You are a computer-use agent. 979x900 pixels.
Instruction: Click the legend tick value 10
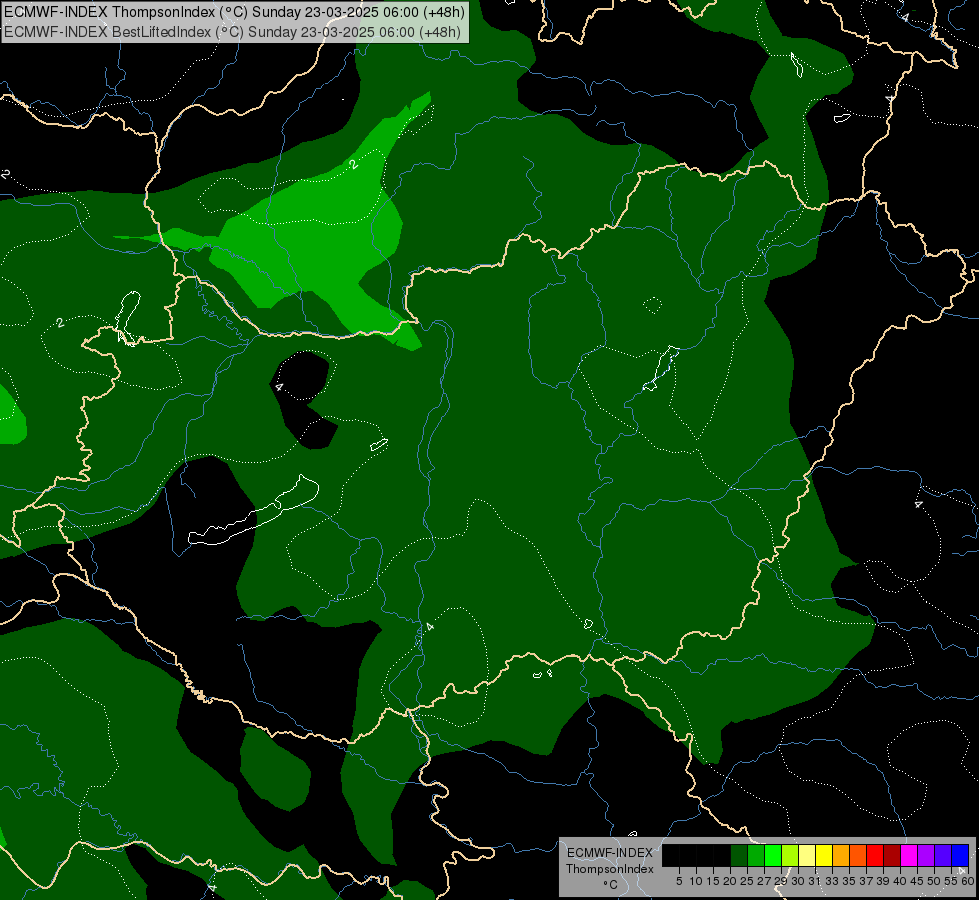(696, 881)
